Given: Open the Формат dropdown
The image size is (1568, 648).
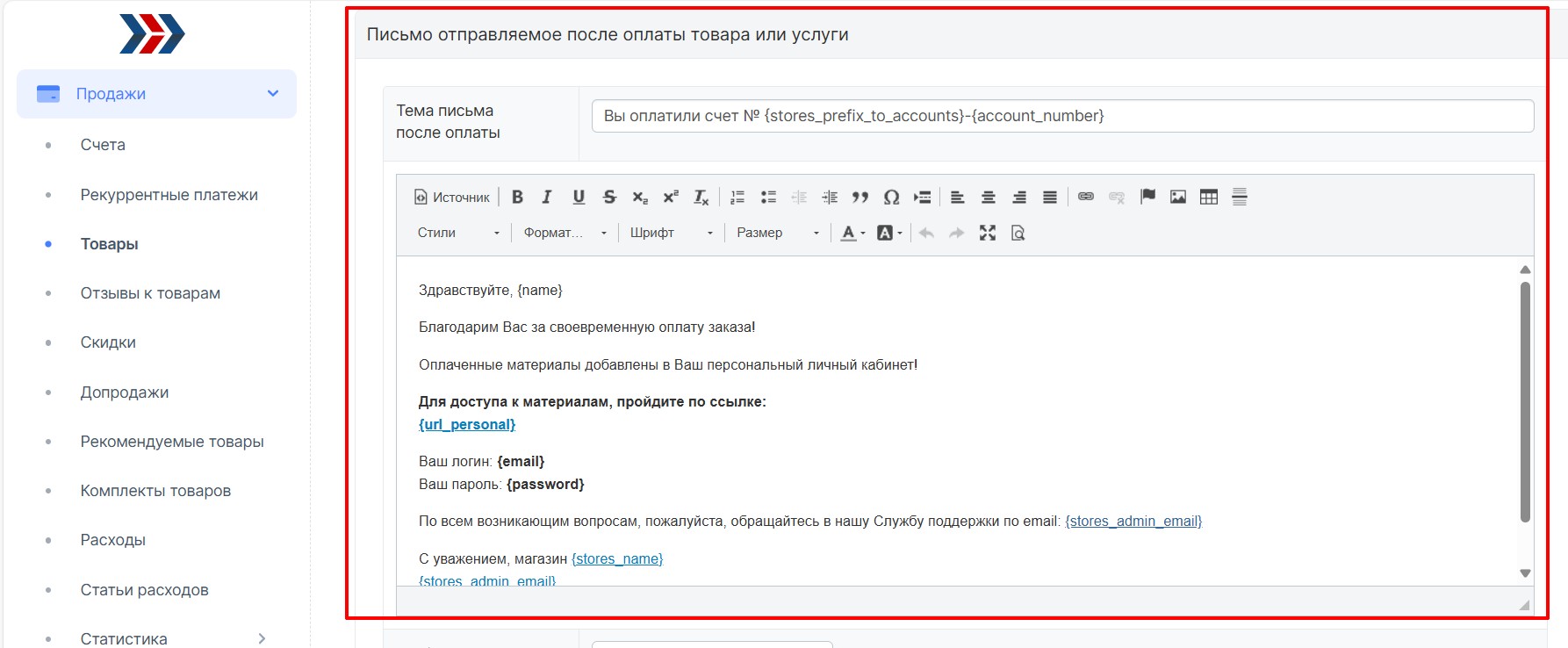Looking at the screenshot, I should tap(565, 233).
